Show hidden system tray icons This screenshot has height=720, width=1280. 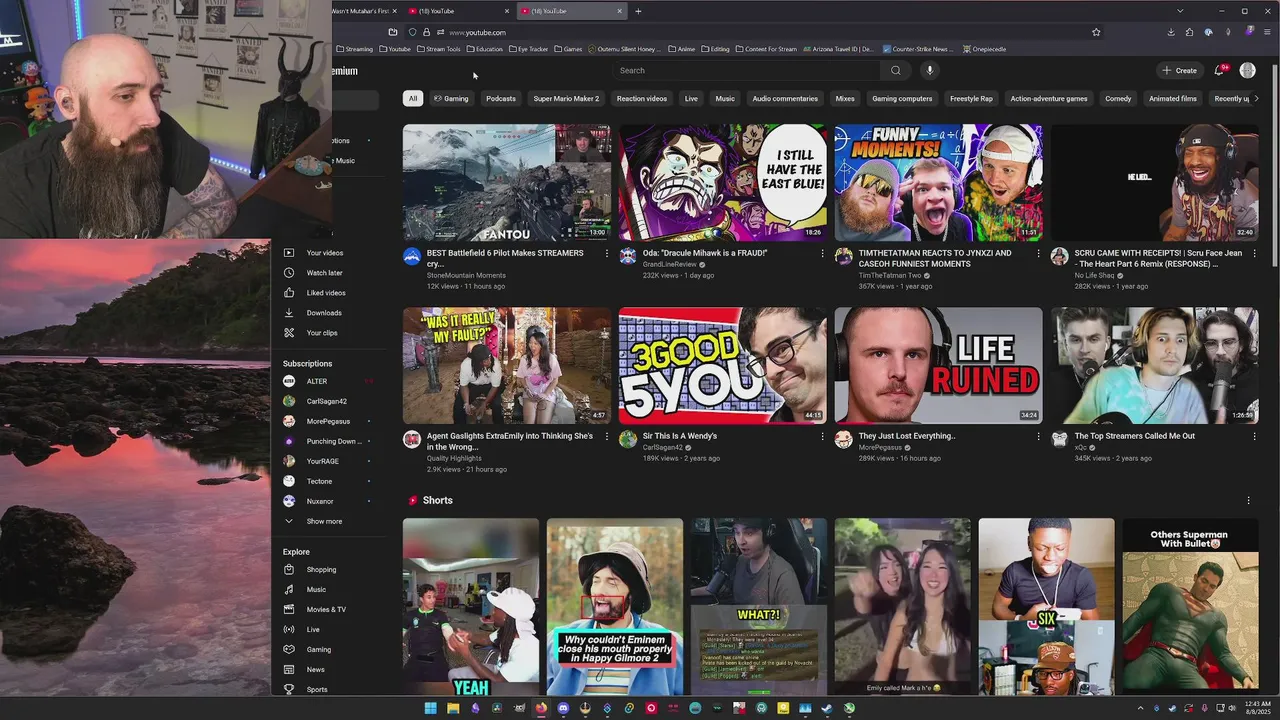tap(1140, 708)
